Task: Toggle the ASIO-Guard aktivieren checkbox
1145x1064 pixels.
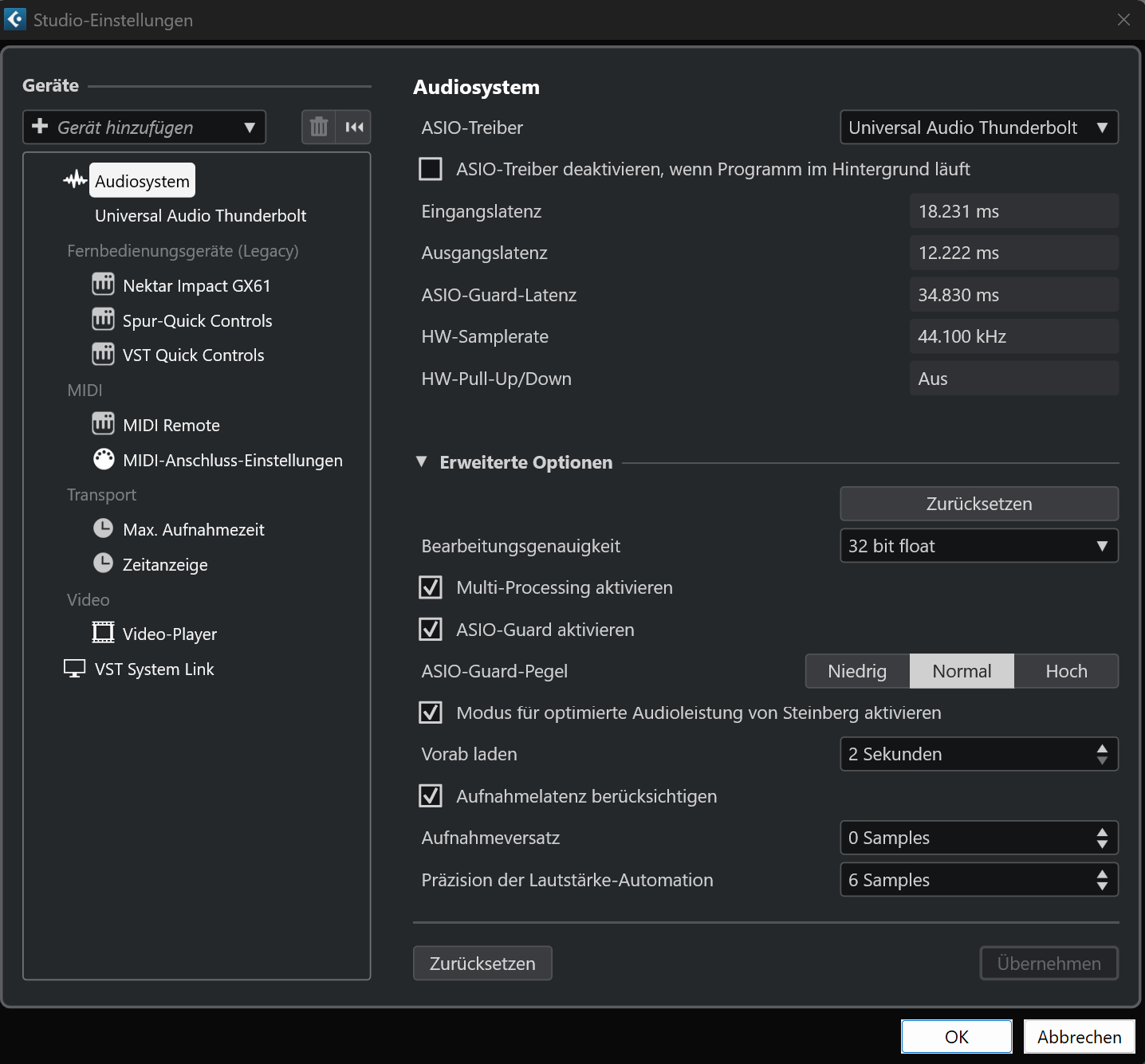Action: pyautogui.click(x=431, y=630)
